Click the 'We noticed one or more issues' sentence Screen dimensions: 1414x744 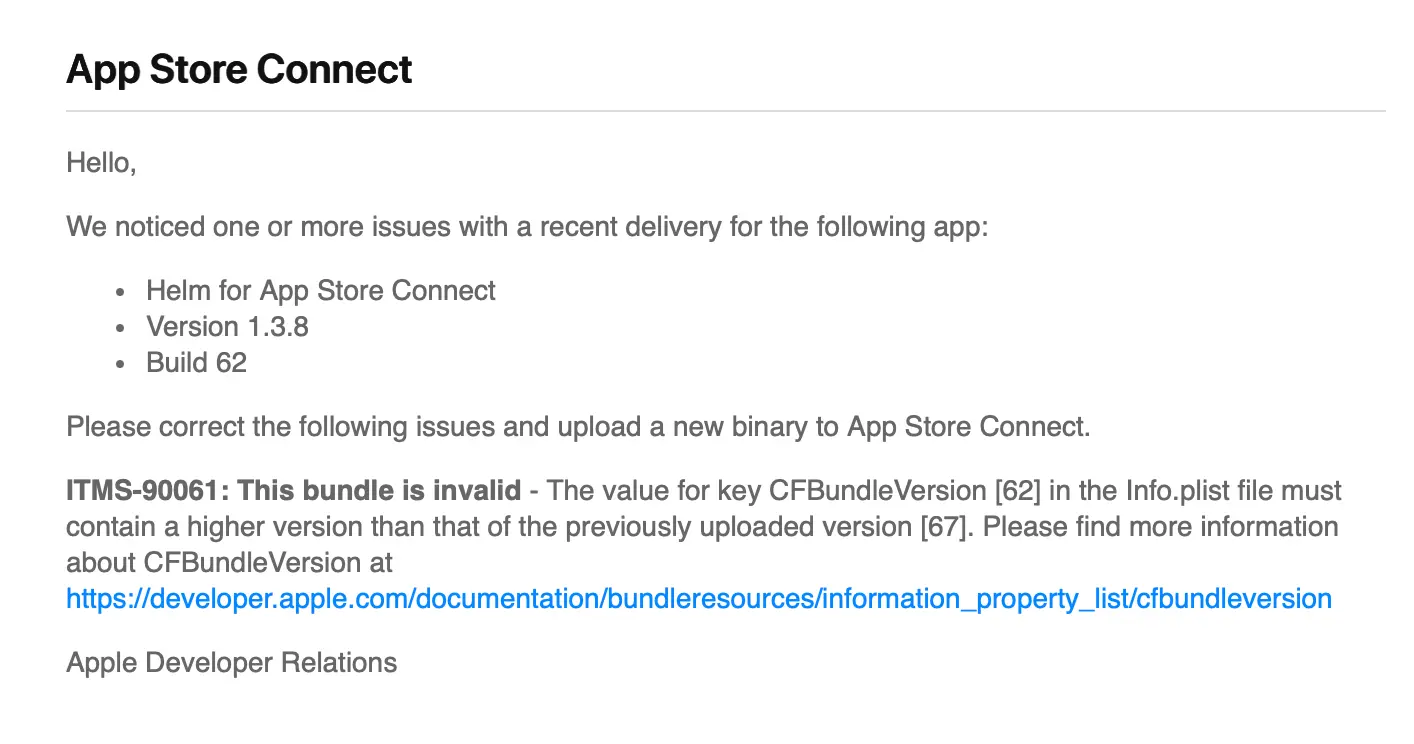527,226
